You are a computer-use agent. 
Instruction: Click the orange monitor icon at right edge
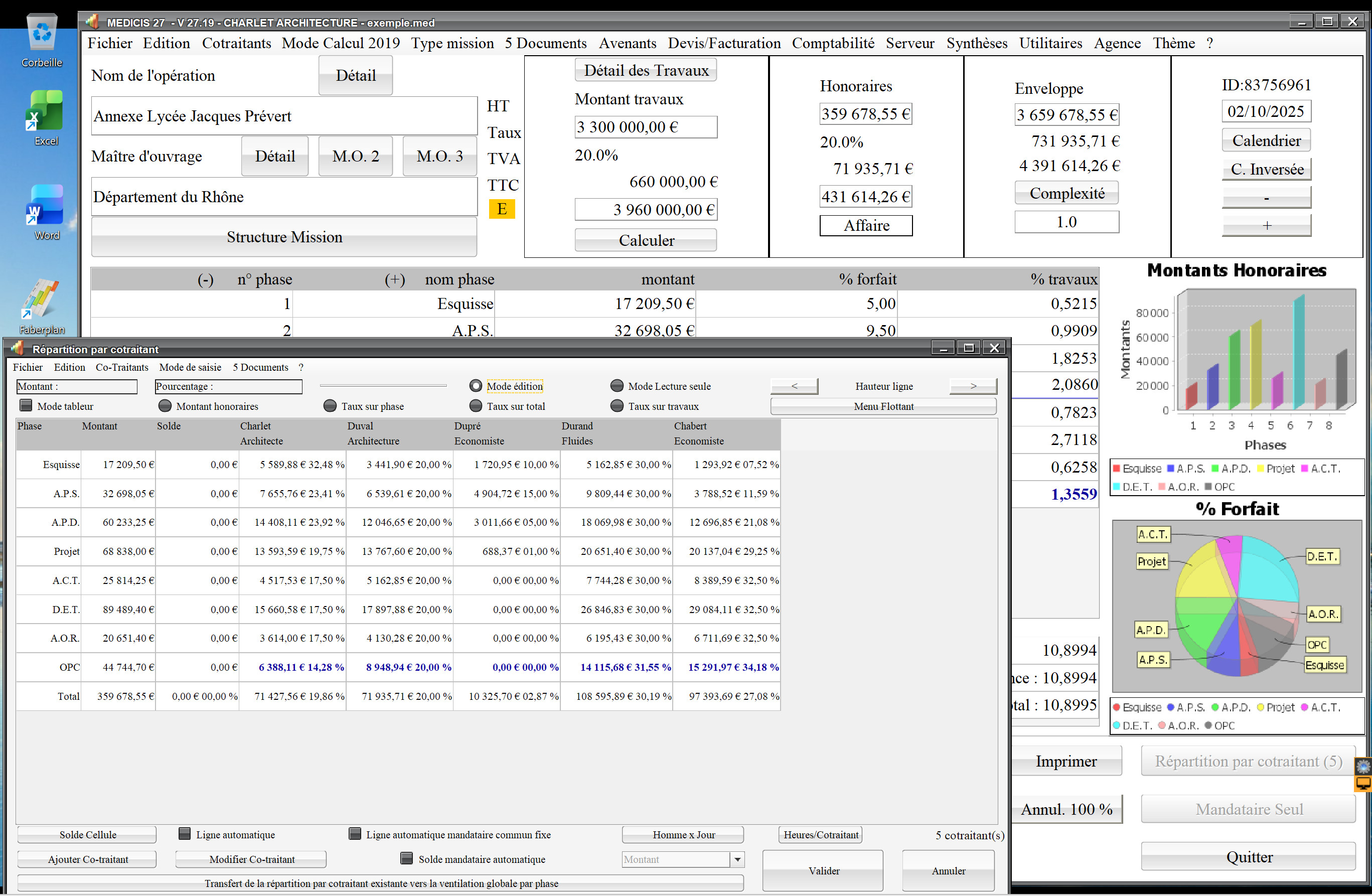[x=1363, y=783]
